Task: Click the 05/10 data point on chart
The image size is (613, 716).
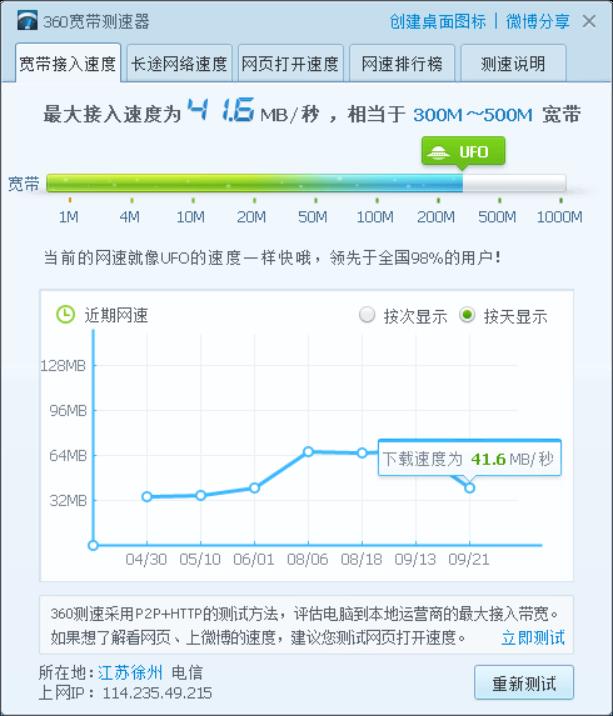Action: pos(201,495)
